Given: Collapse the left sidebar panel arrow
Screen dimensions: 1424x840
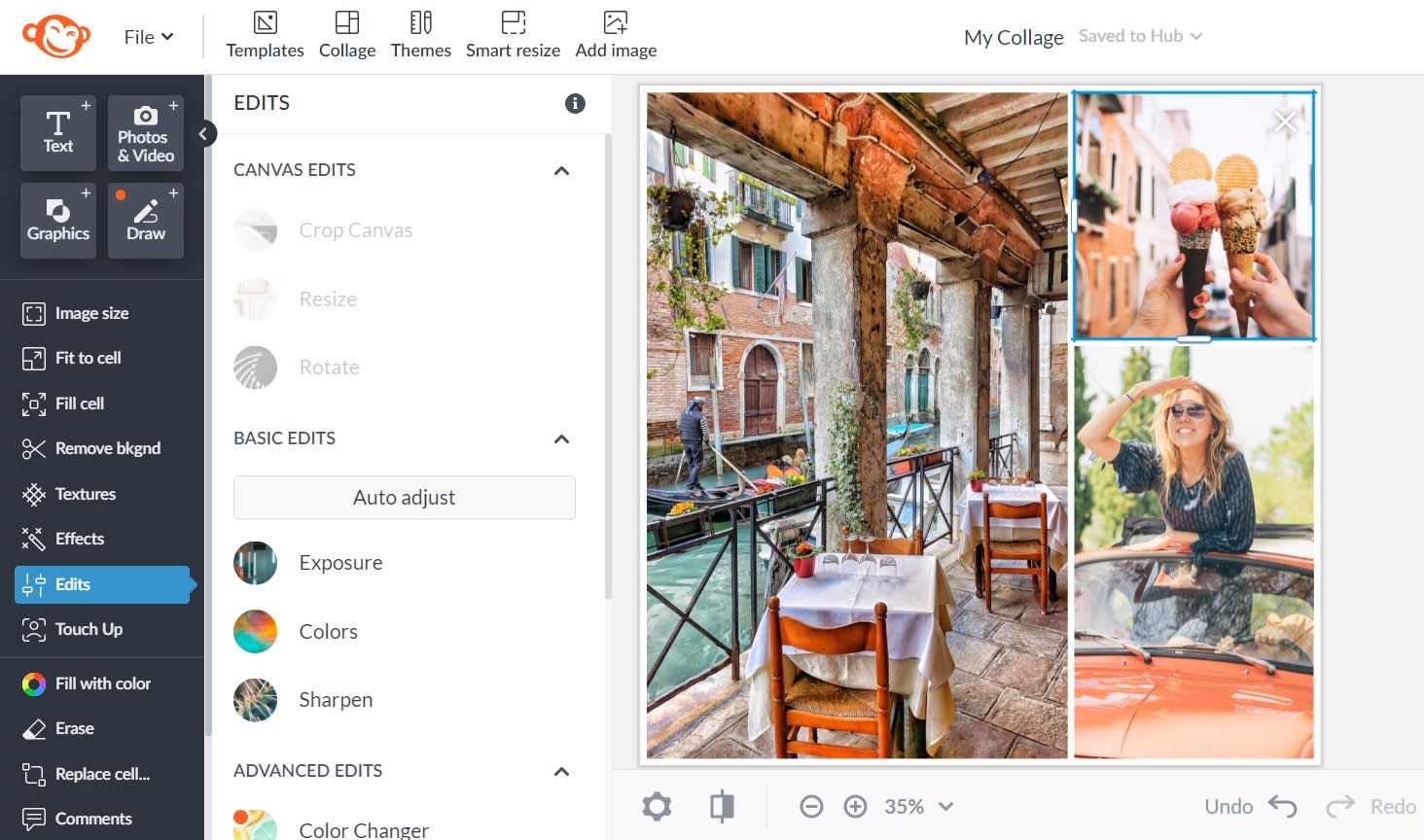Looking at the screenshot, I should (x=203, y=133).
